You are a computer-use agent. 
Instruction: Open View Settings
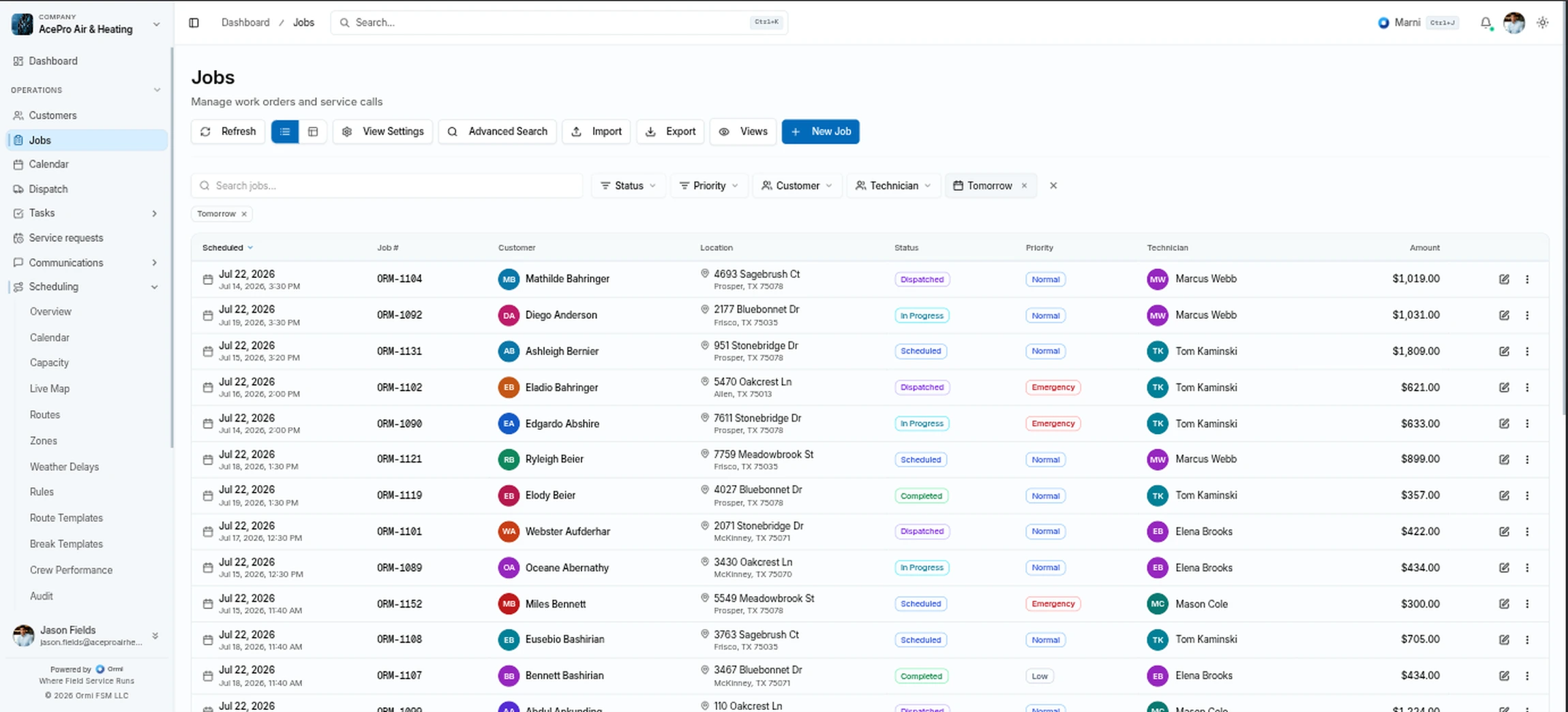(382, 131)
